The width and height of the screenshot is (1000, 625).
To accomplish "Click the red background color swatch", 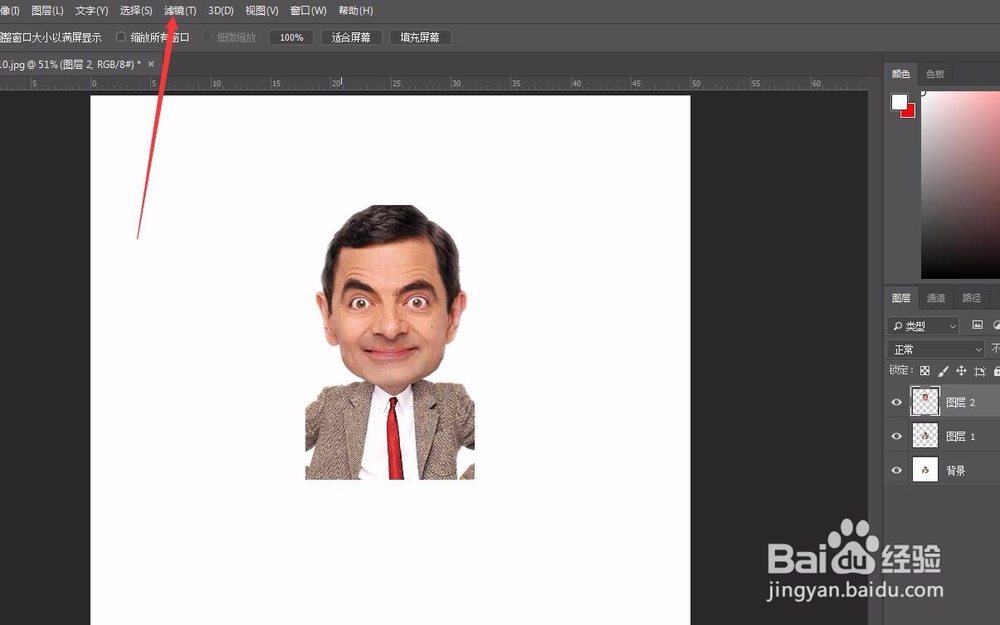I will [909, 112].
